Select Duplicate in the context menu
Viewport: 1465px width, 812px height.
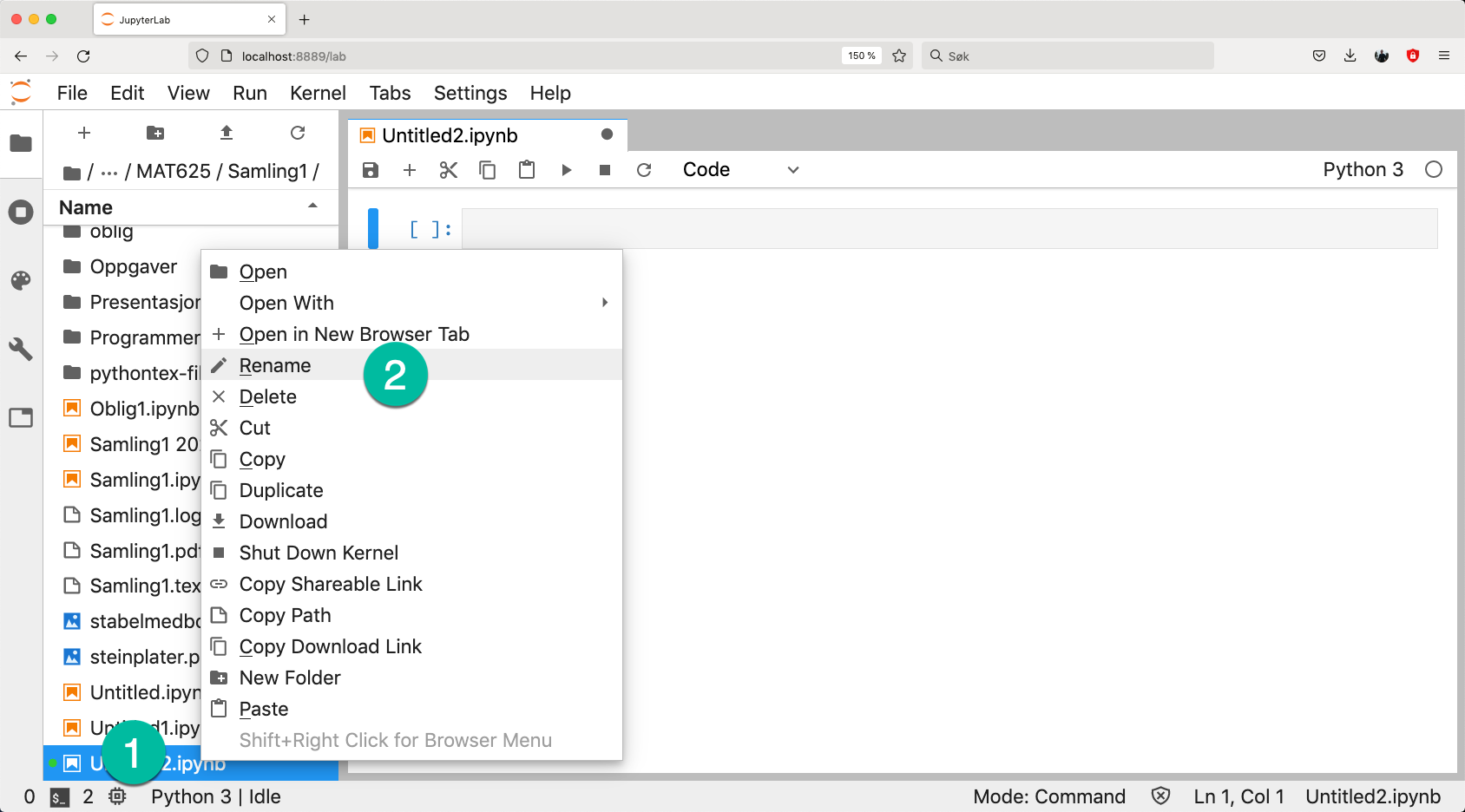(281, 490)
